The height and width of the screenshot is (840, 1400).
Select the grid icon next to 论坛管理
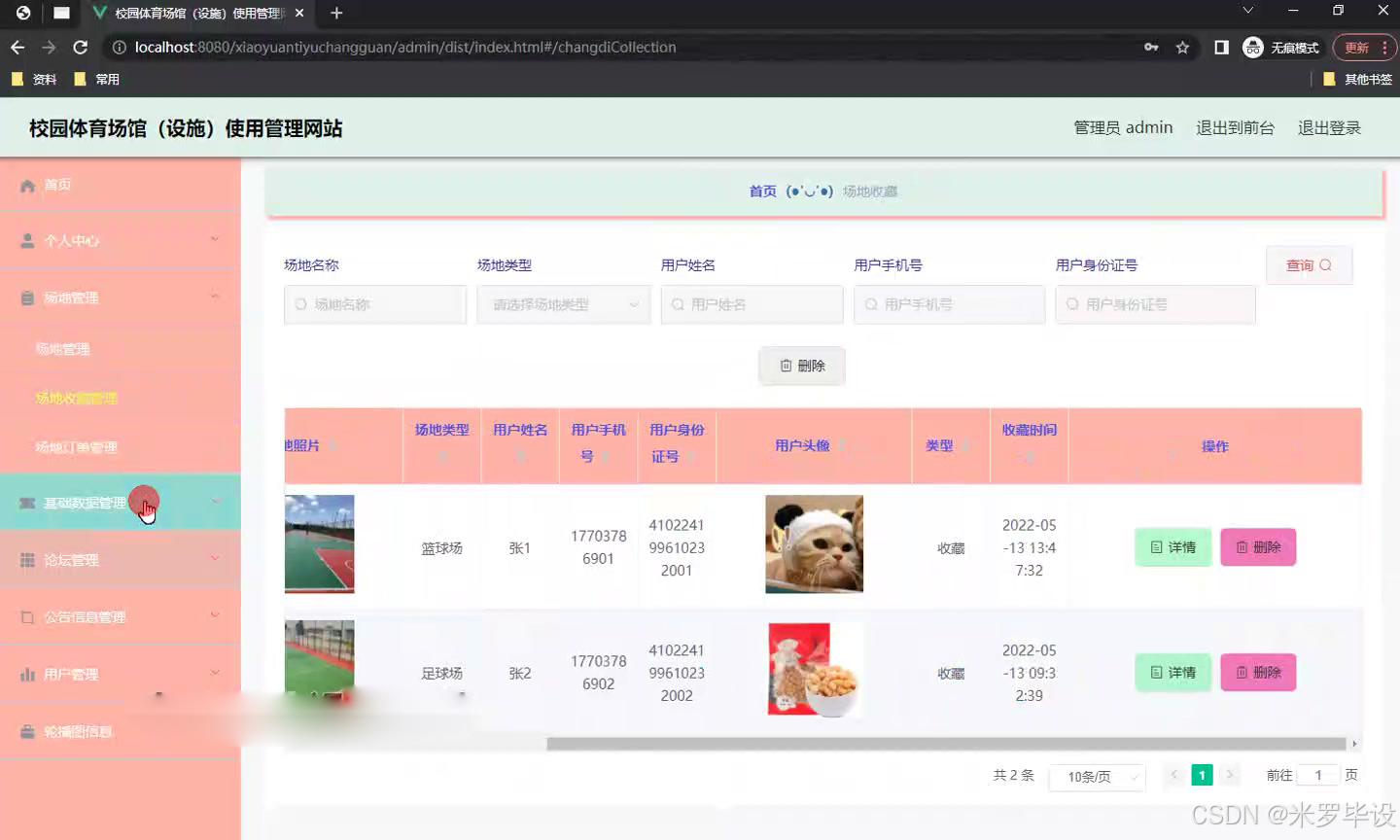click(28, 559)
